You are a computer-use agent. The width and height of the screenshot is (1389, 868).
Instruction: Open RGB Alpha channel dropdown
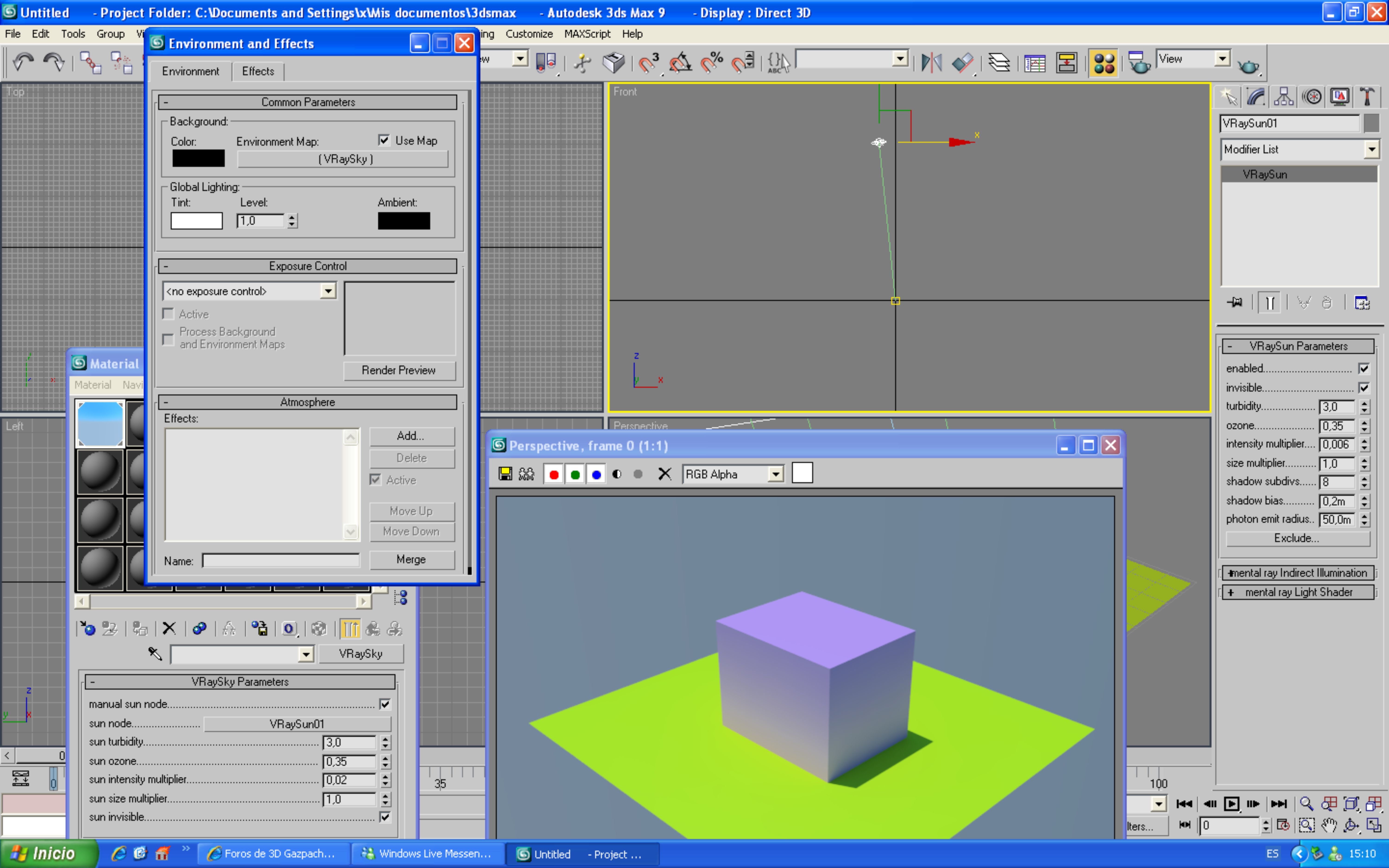[x=775, y=474]
